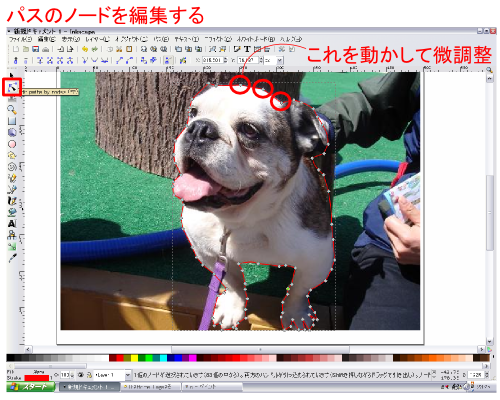
Task: Select the Connector tool
Action: tap(12, 235)
